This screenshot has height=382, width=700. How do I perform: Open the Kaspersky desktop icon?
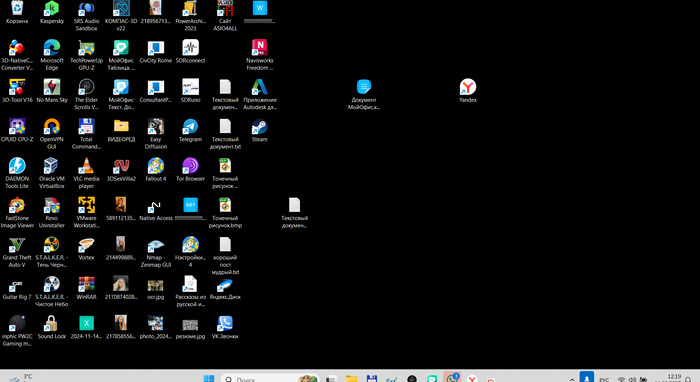(x=52, y=12)
